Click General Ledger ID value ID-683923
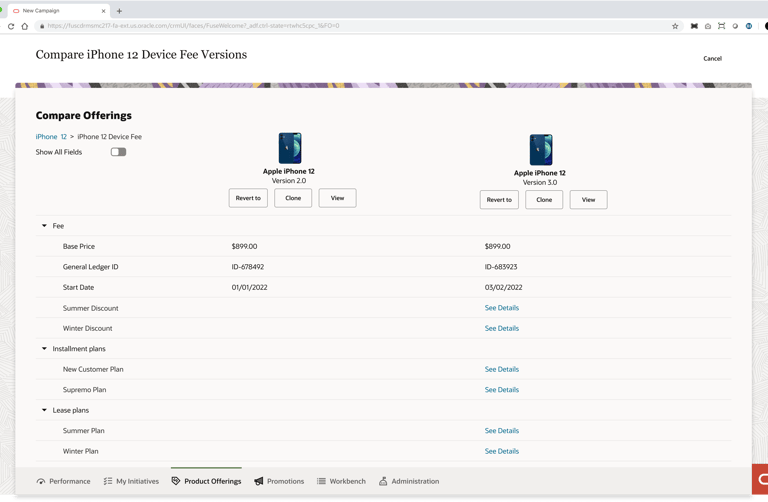Image resolution: width=768 pixels, height=502 pixels. pos(501,267)
